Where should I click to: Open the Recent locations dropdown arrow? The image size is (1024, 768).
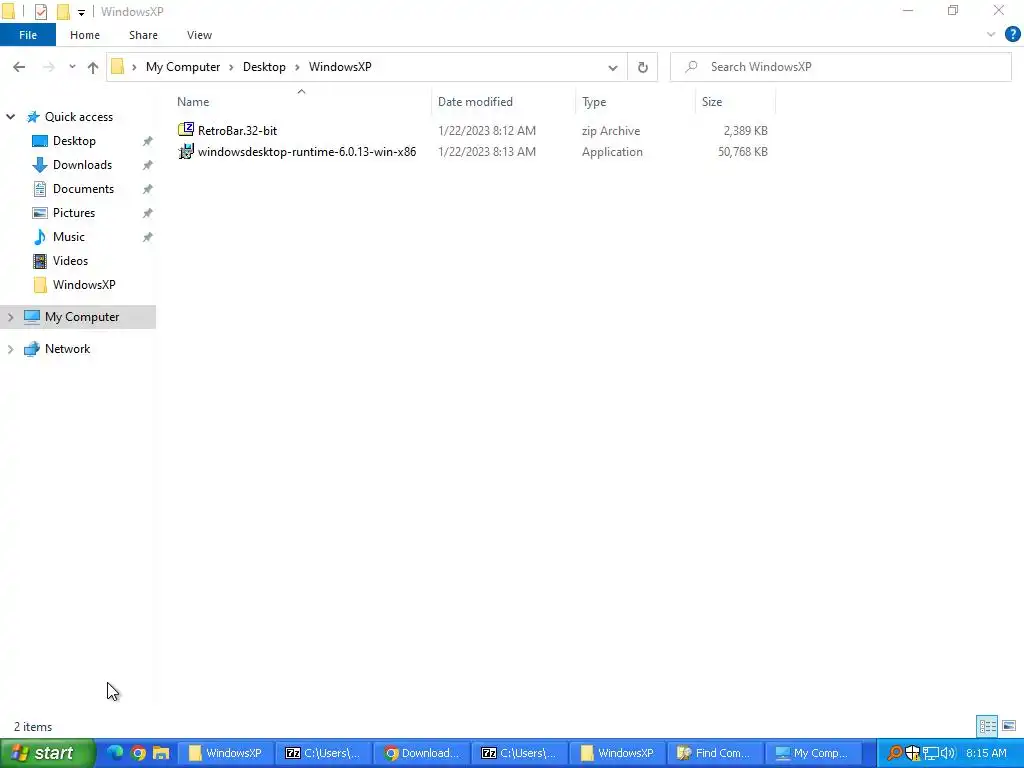pyautogui.click(x=72, y=67)
